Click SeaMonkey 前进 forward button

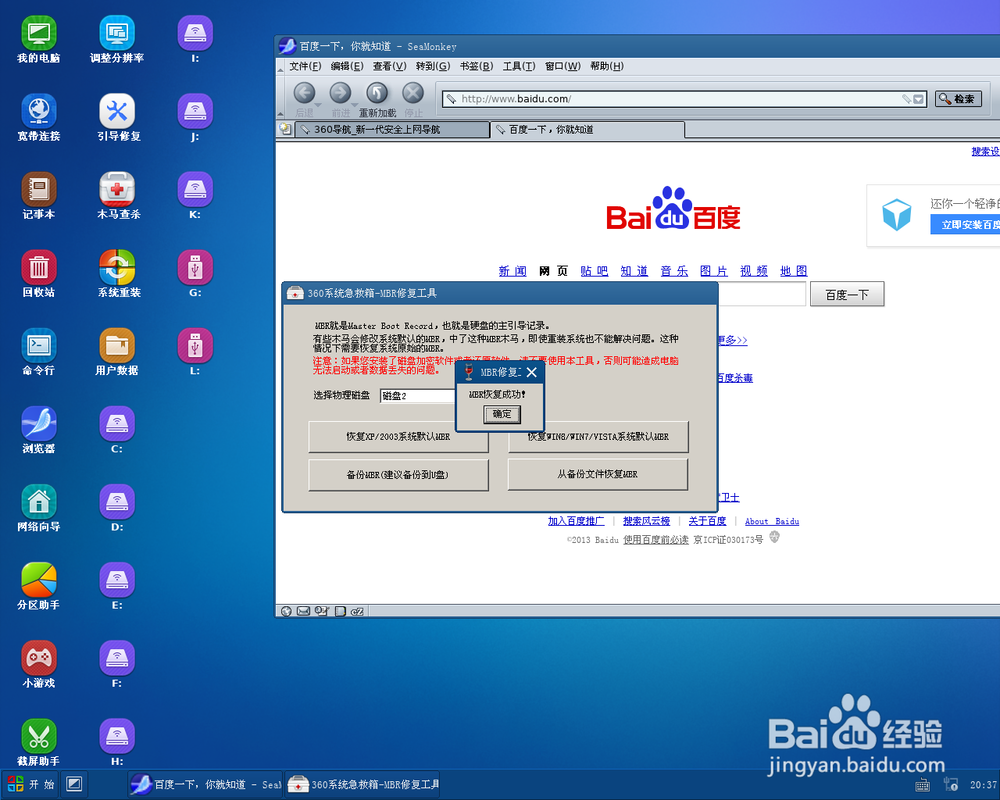pos(341,99)
